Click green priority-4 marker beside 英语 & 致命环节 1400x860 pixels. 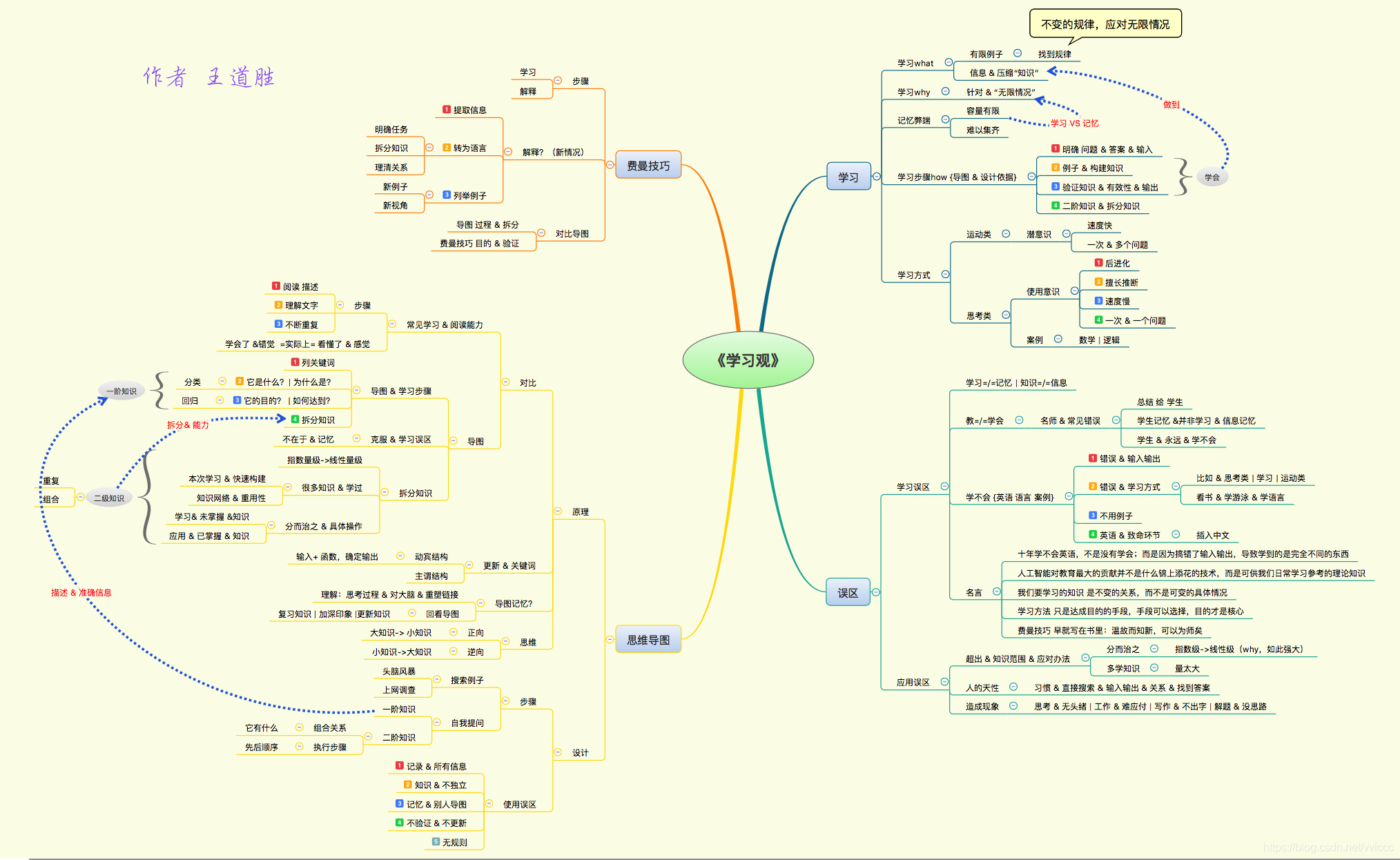pyautogui.click(x=1093, y=534)
